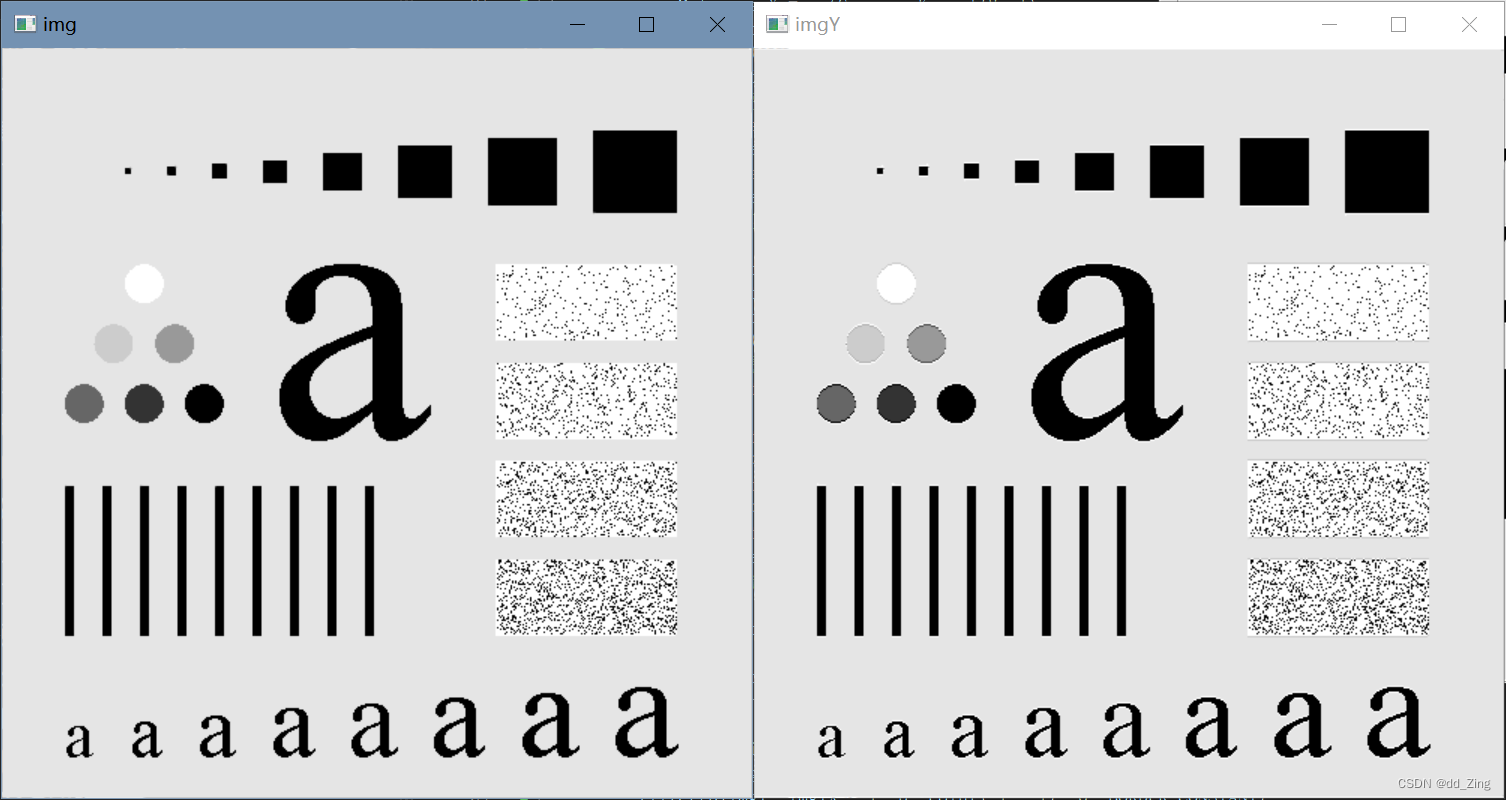
Task: Click the densest noise patch in img window
Action: (586, 596)
